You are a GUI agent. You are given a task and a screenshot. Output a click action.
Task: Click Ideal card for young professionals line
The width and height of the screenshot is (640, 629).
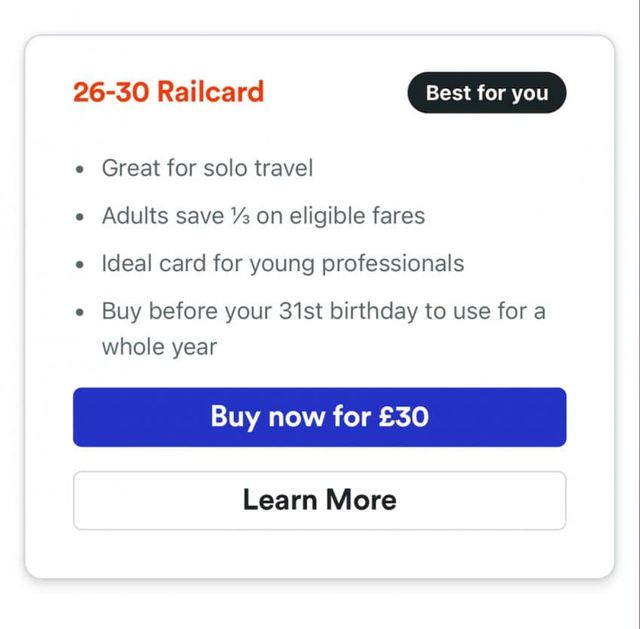click(x=283, y=264)
